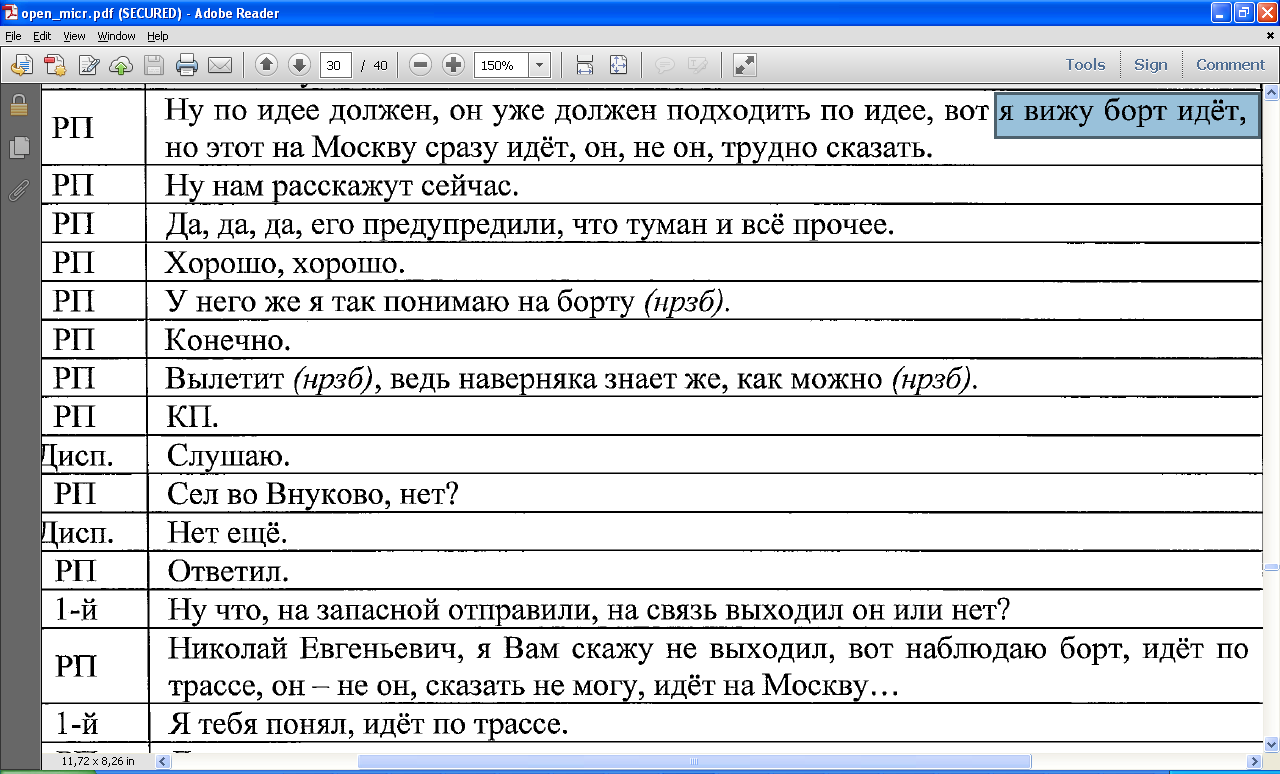This screenshot has height=774, width=1280.
Task: Click the vertical scrollbar thumb
Action: 1271,566
